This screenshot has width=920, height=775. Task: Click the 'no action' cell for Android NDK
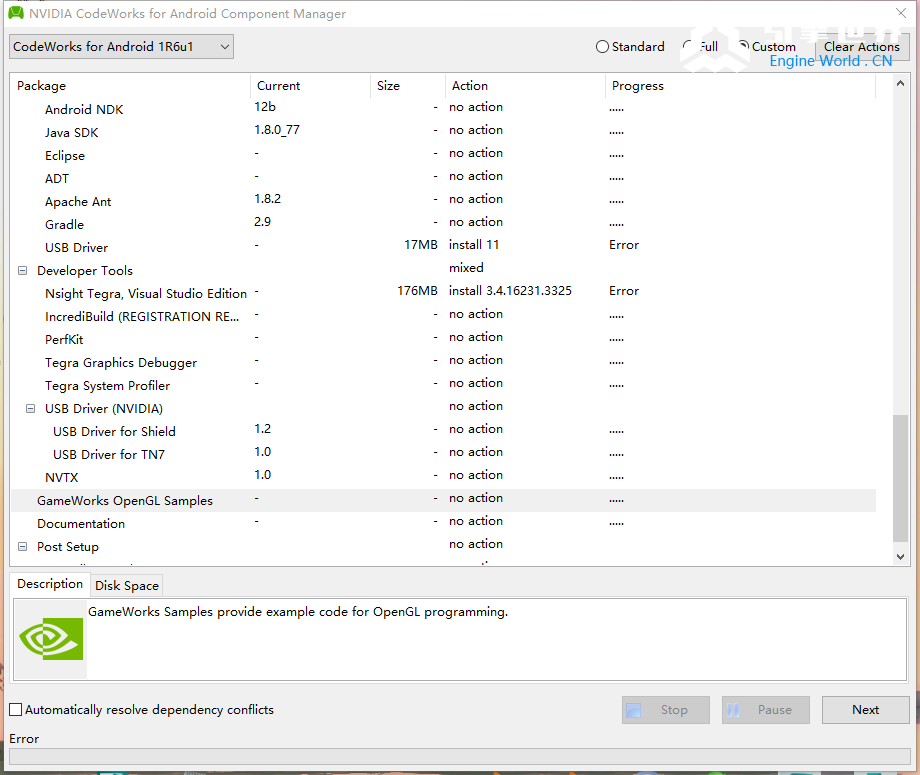(476, 107)
